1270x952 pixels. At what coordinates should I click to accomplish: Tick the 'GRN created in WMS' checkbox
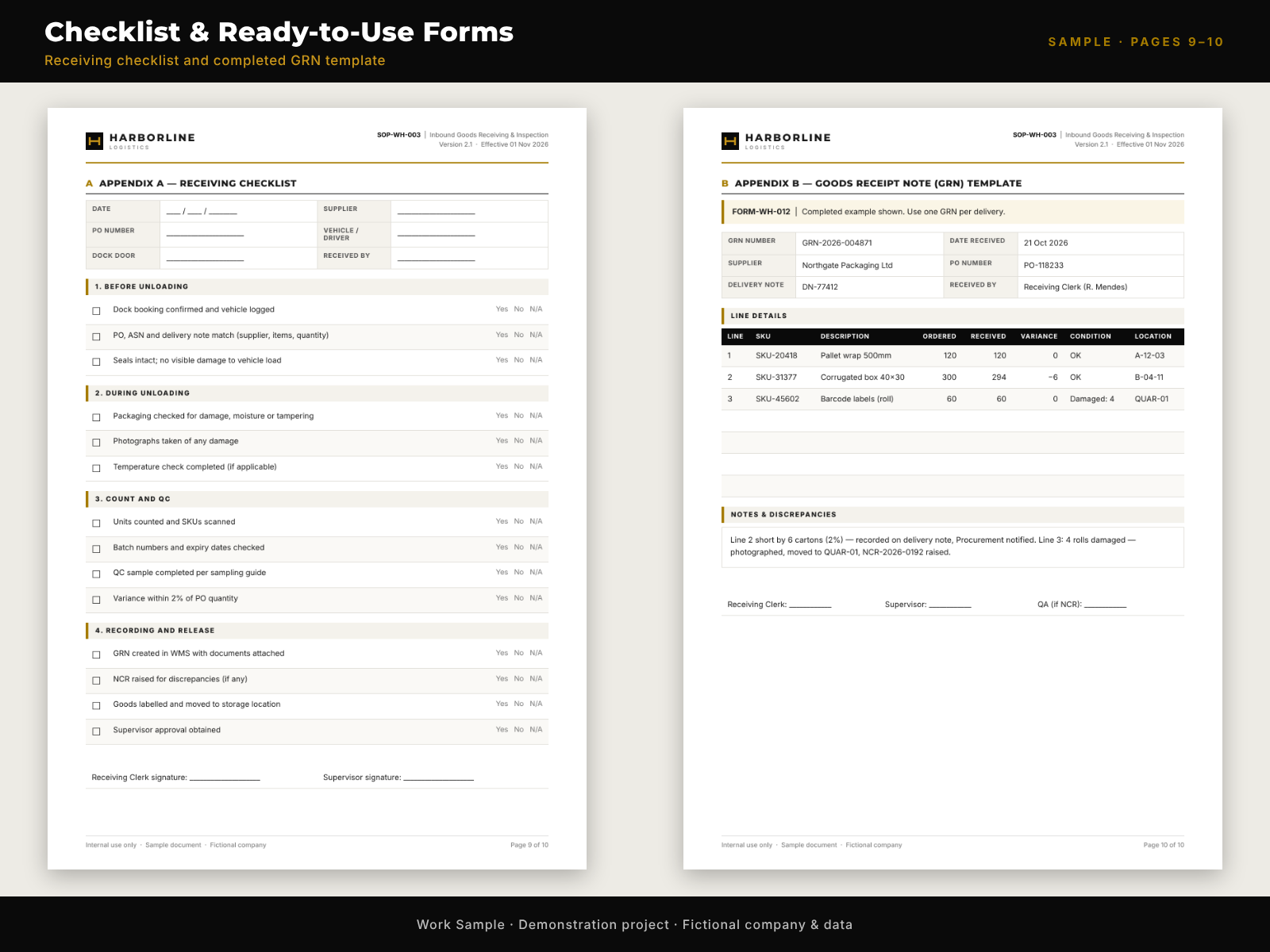tap(96, 654)
